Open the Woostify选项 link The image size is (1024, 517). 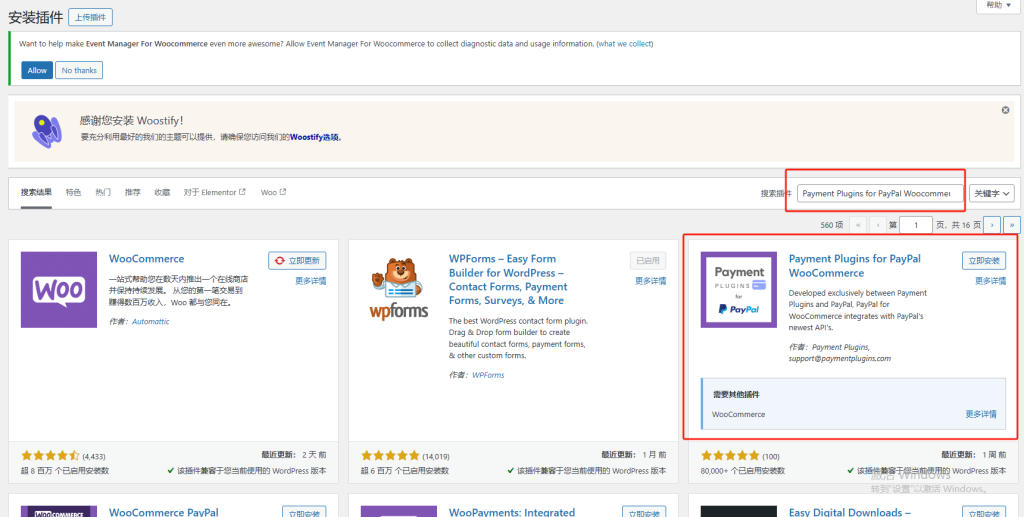pyautogui.click(x=315, y=137)
